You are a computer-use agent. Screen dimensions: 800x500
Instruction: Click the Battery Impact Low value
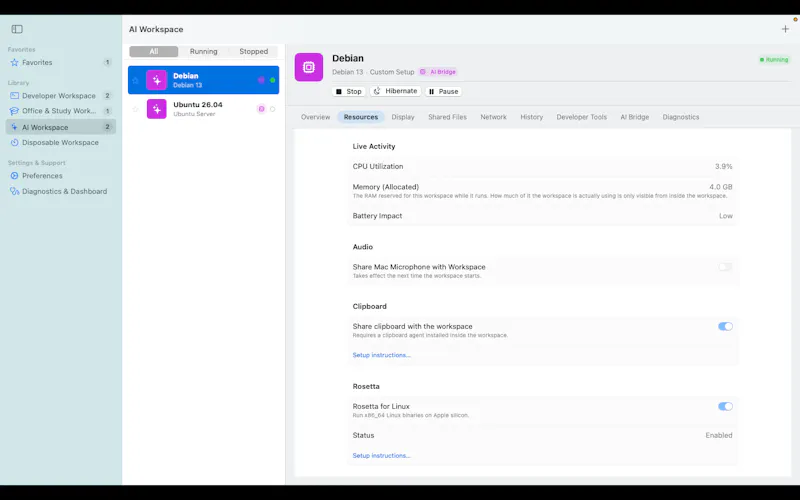tap(726, 216)
